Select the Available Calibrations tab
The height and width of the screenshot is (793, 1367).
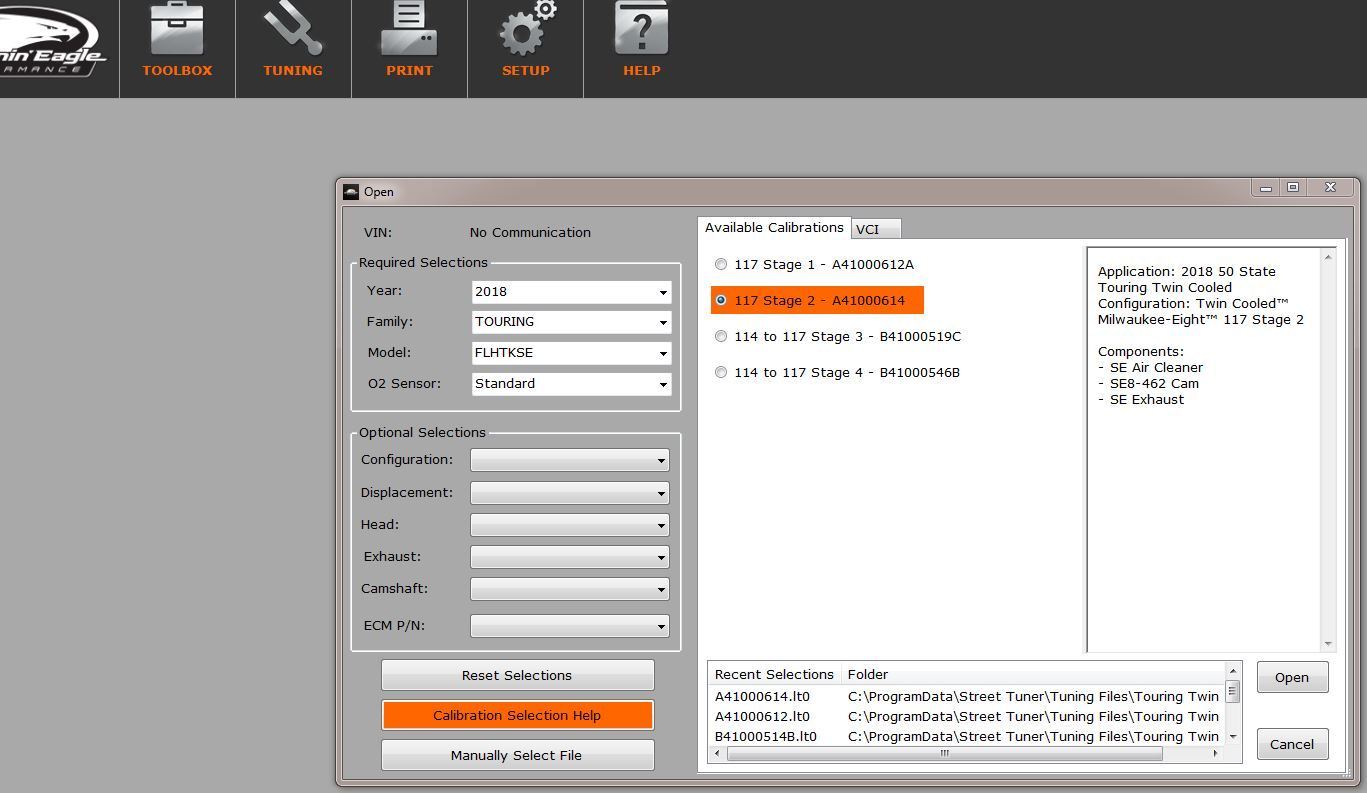[774, 228]
